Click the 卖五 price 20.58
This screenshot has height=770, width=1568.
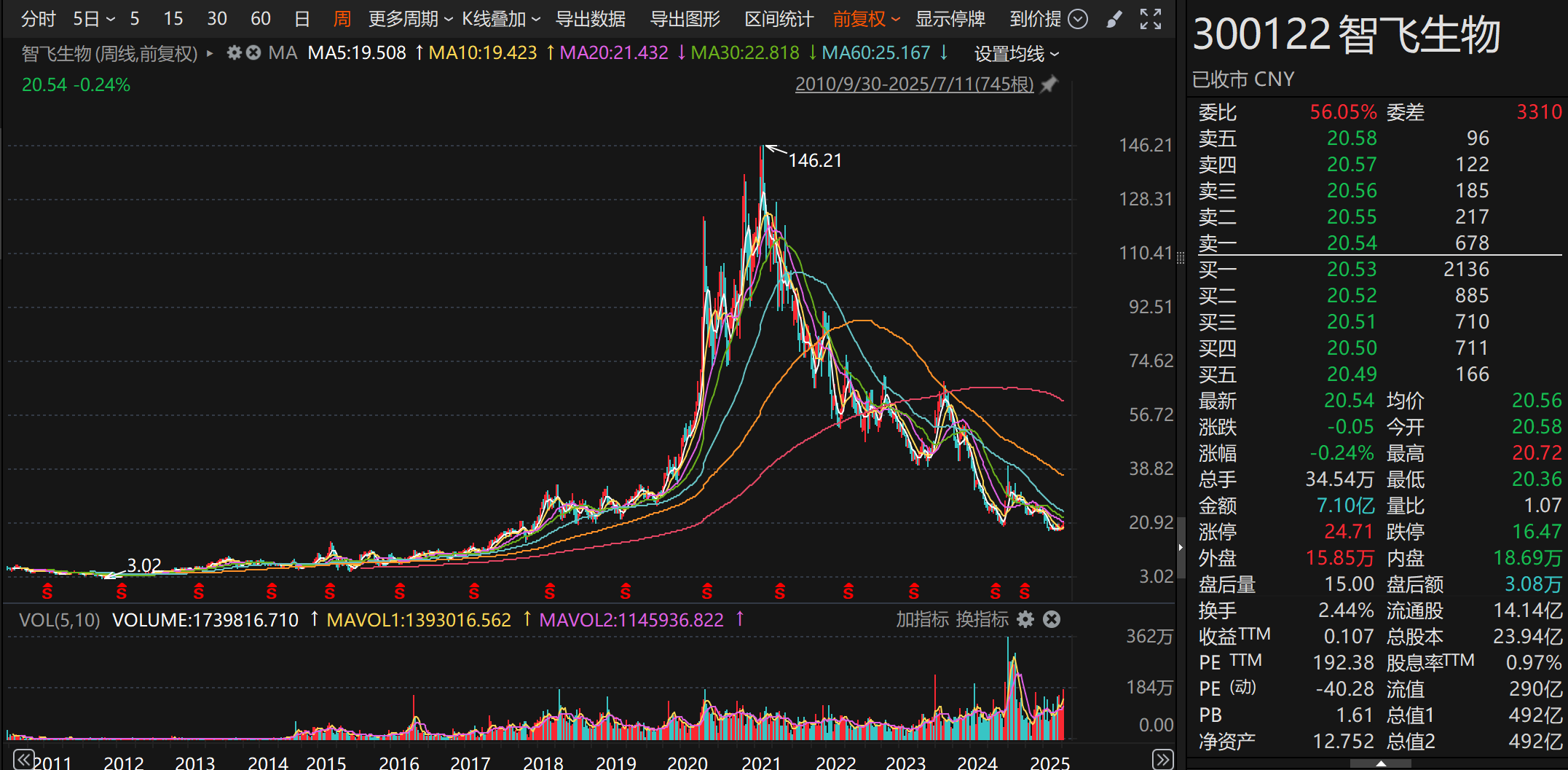[x=1352, y=138]
